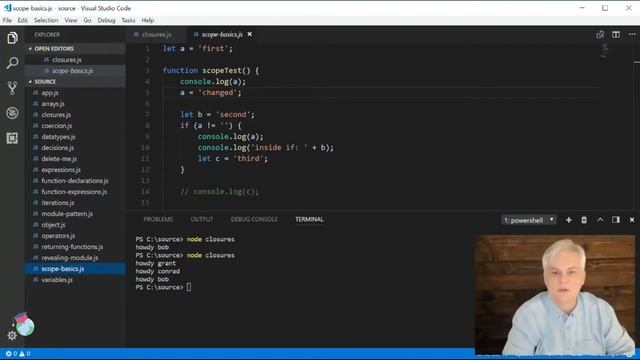Open app.js in the file tree
The height and width of the screenshot is (360, 640).
tap(76, 93)
